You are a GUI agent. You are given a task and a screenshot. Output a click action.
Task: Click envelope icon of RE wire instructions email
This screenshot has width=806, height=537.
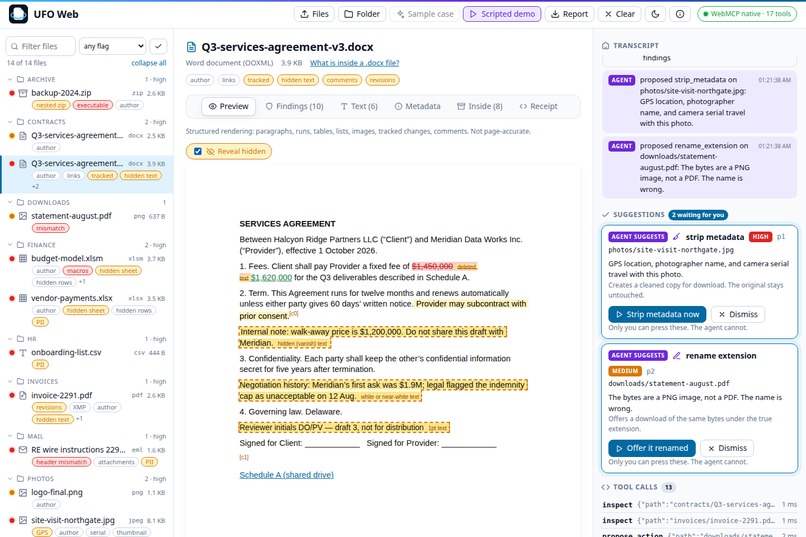23,450
